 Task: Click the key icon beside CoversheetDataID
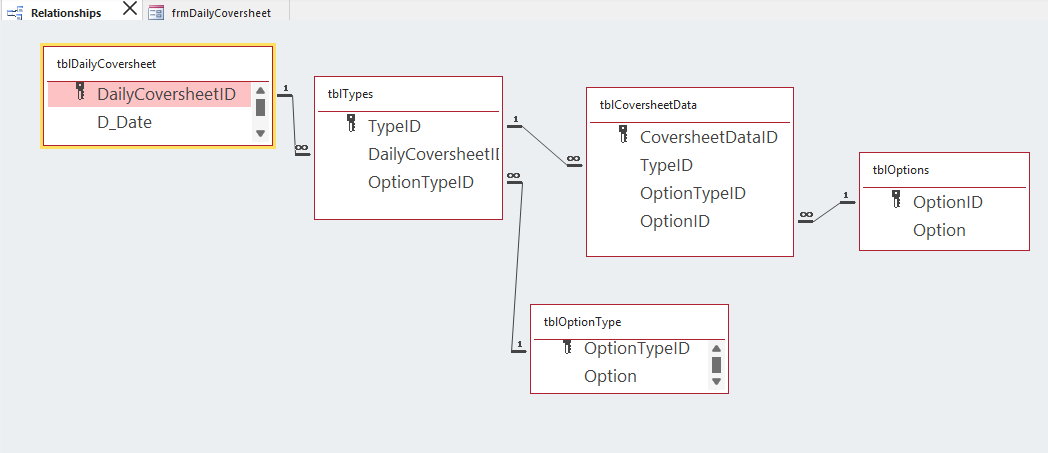[x=623, y=135]
